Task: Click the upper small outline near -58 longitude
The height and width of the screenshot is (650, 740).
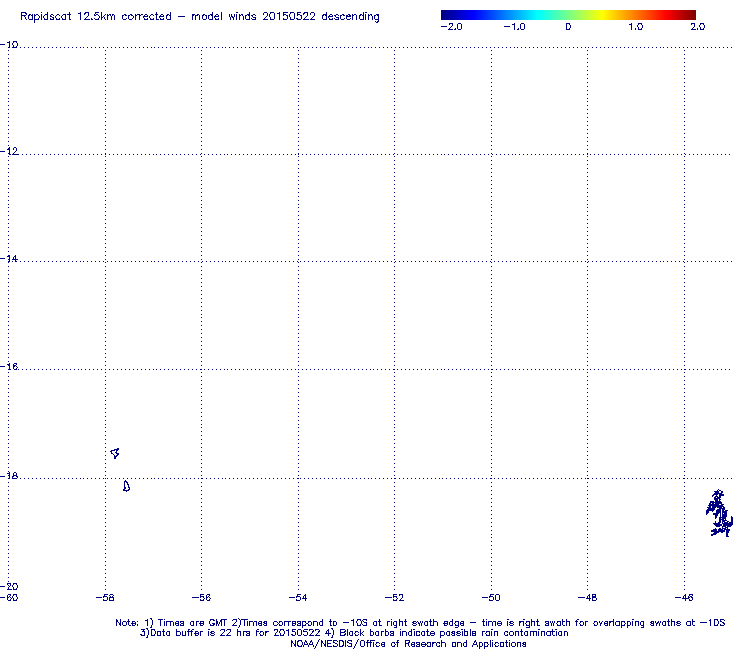Action: tap(115, 453)
